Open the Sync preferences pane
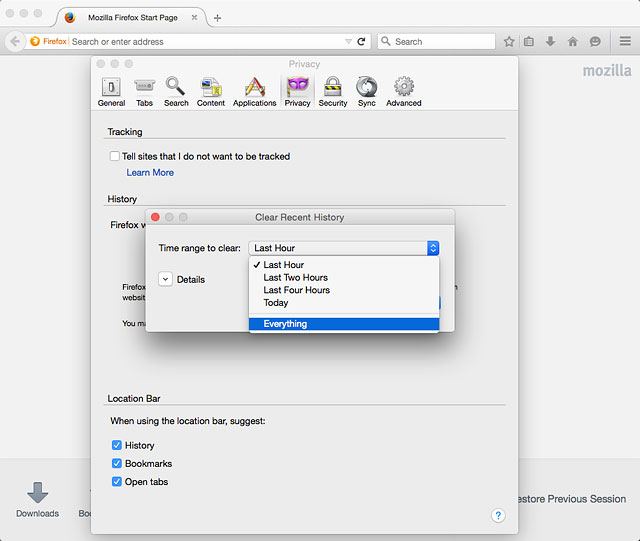The image size is (640, 541). click(x=367, y=92)
